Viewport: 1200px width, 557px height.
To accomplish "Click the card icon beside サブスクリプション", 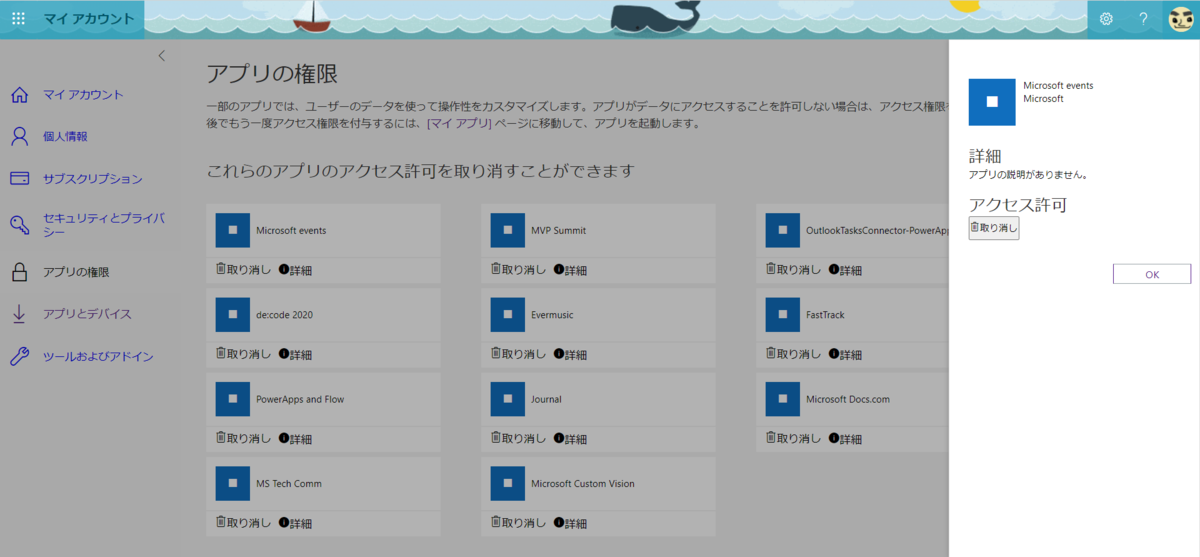I will (x=19, y=179).
